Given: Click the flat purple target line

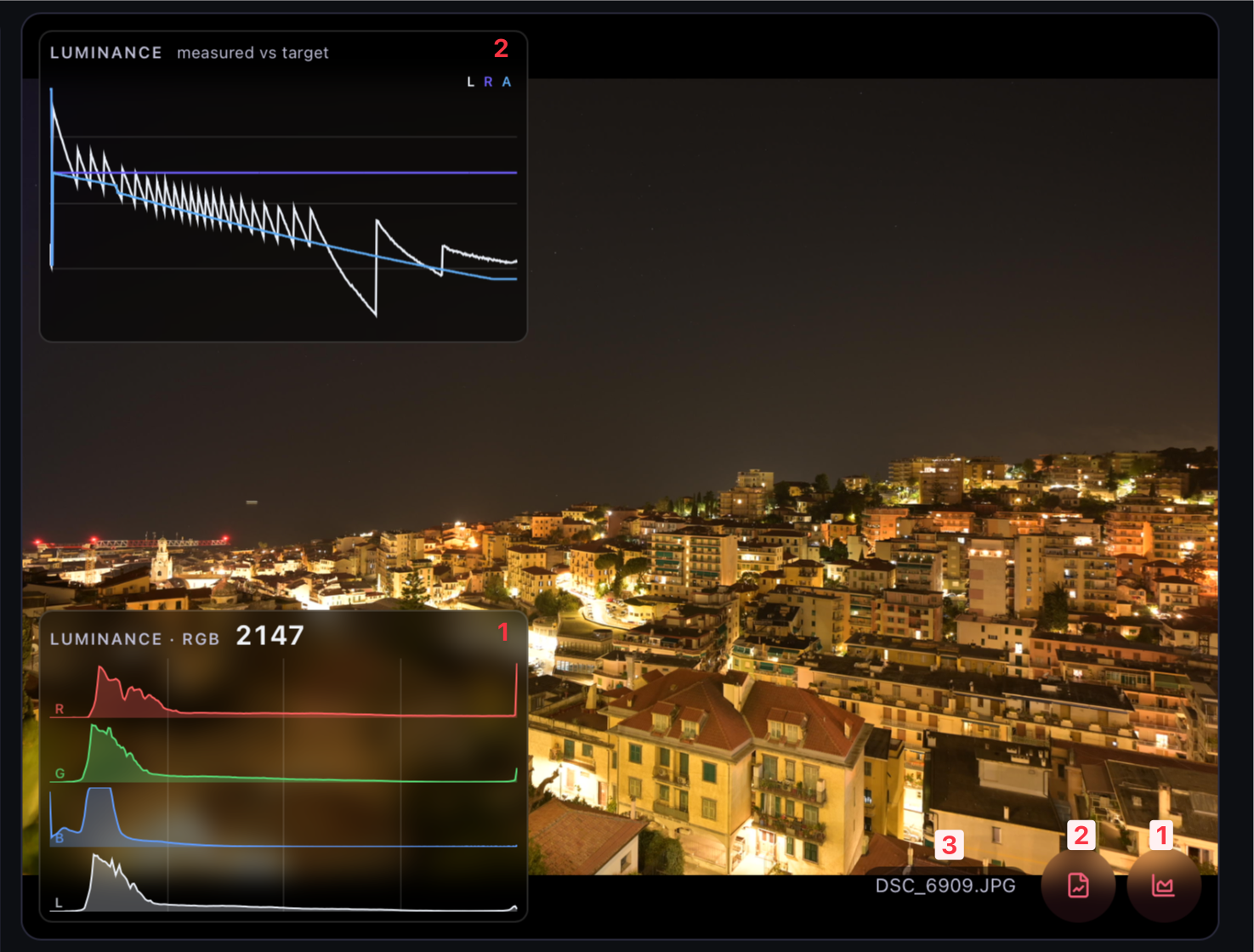Looking at the screenshot, I should coord(340,173).
